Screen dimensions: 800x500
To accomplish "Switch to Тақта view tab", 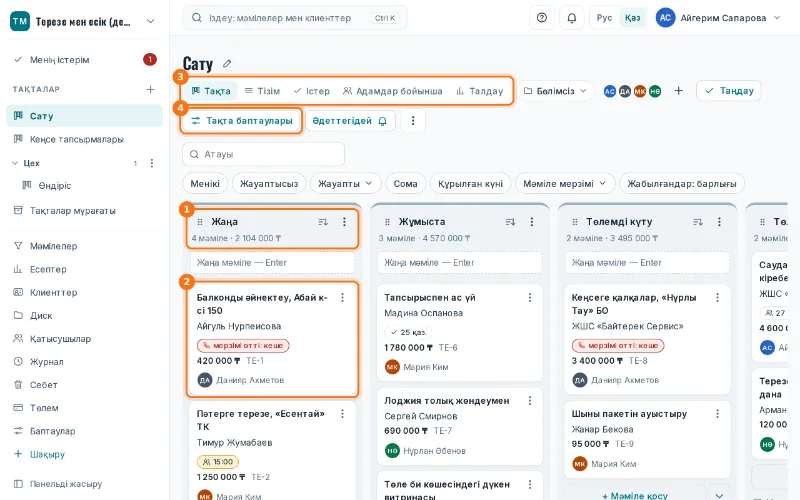I will point(211,91).
